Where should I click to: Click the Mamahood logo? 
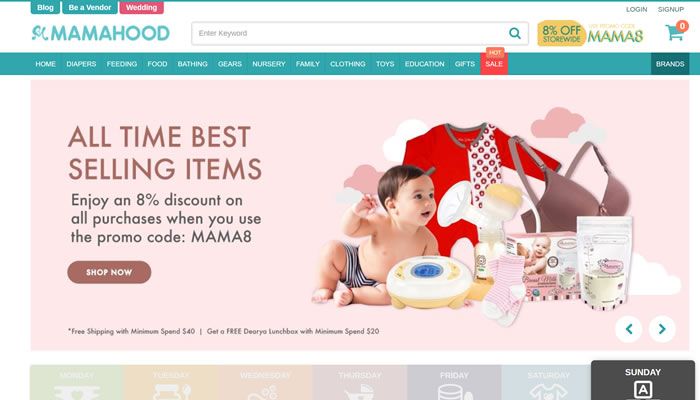100,33
